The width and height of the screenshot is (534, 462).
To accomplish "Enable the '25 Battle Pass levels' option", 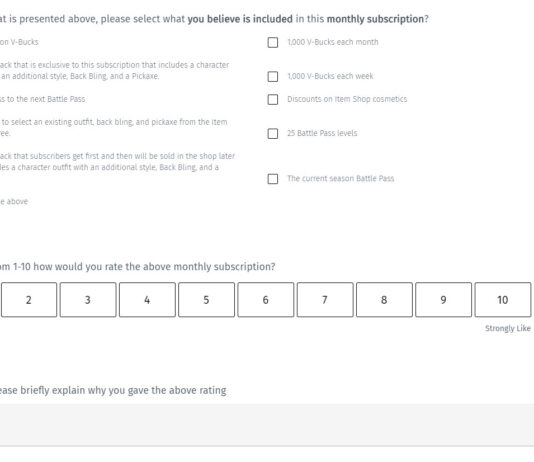I will tap(272, 133).
